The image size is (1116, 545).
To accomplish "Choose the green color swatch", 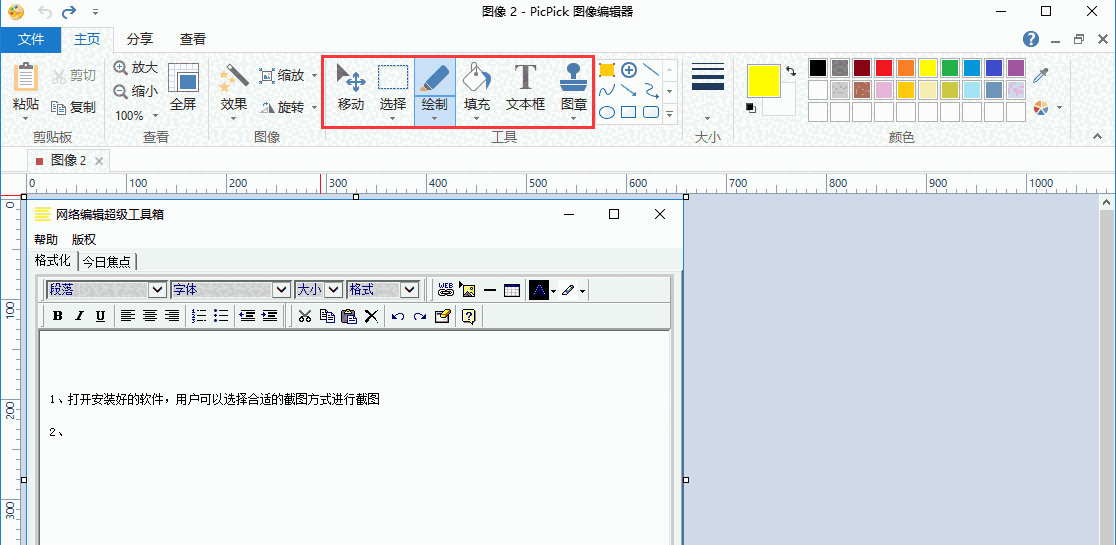I will click(949, 68).
